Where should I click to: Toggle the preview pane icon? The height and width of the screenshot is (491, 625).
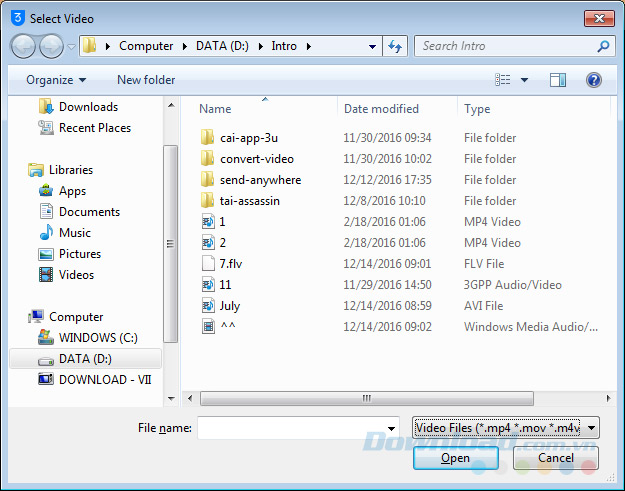pos(558,80)
